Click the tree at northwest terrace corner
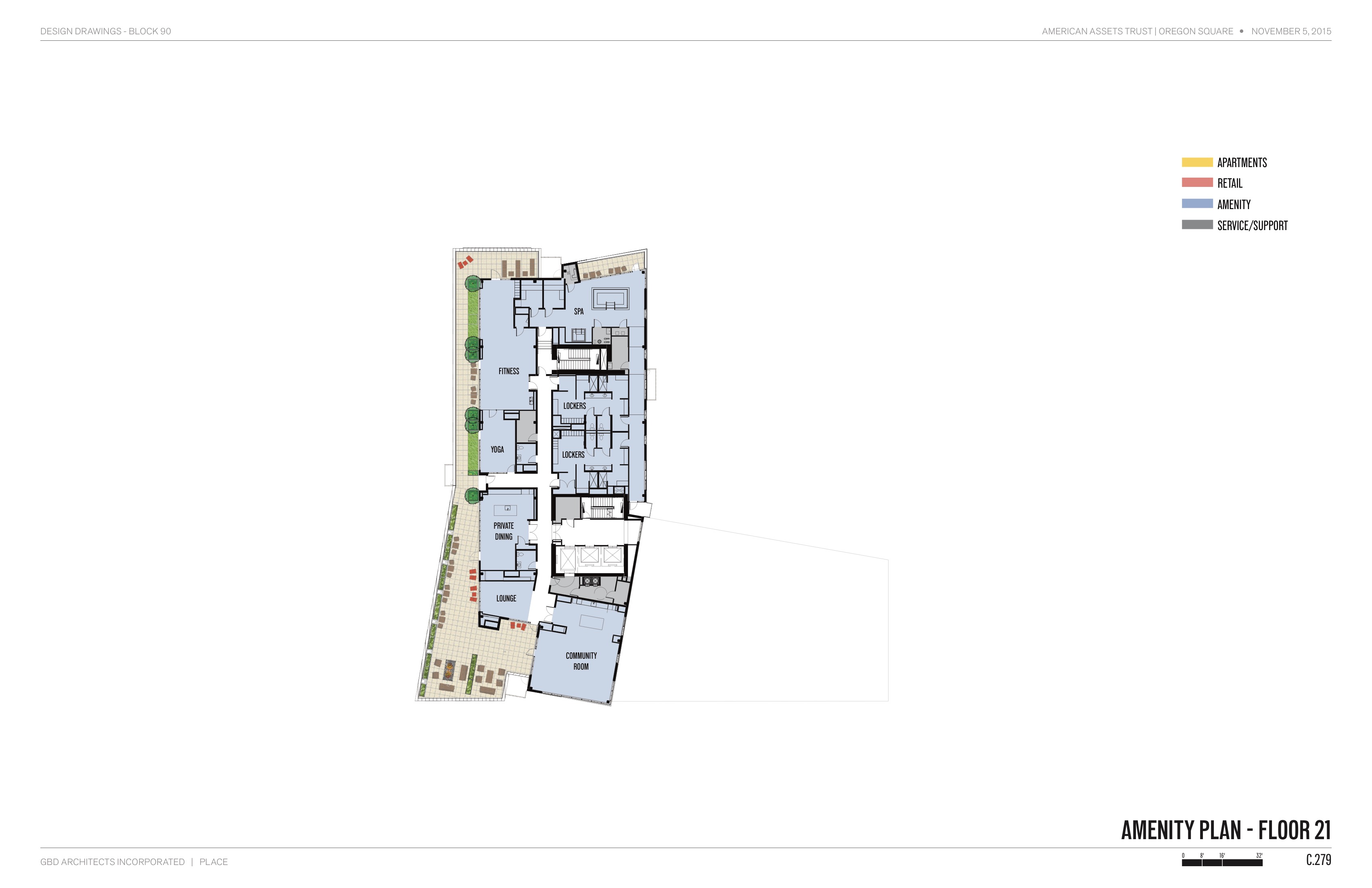Screen dimensions: 1372x888 click(x=473, y=283)
